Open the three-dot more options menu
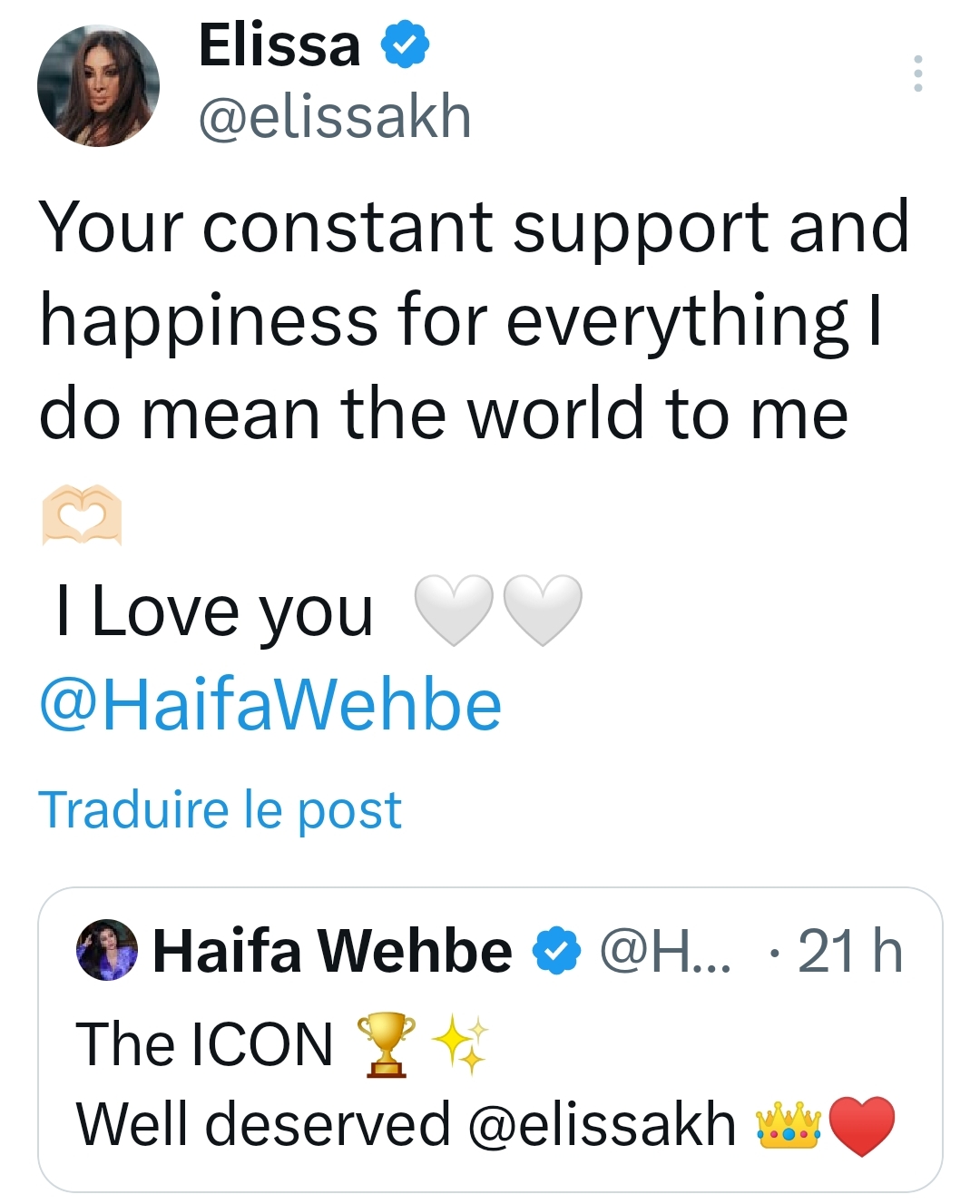980x1204 pixels. click(918, 73)
